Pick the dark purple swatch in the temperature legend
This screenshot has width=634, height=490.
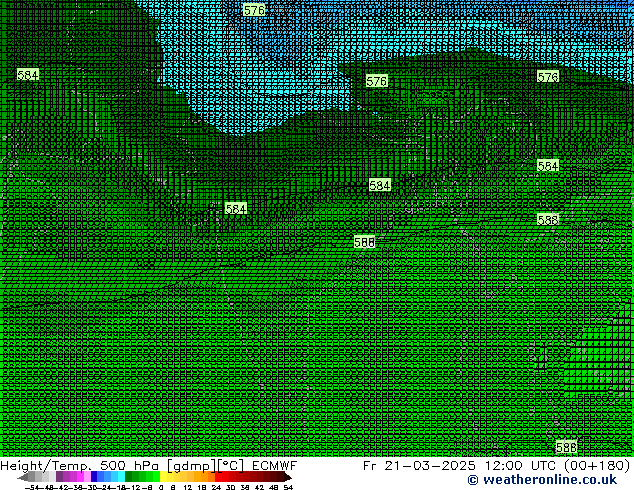(59, 476)
